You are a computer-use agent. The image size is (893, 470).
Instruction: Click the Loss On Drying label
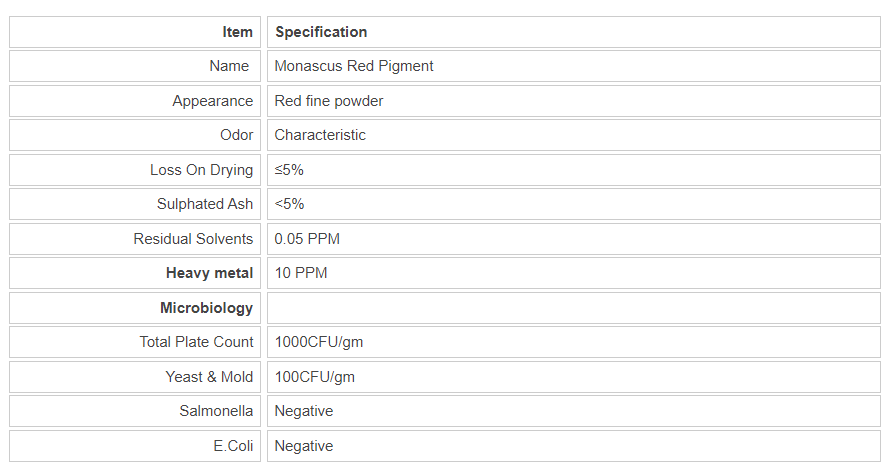201,170
